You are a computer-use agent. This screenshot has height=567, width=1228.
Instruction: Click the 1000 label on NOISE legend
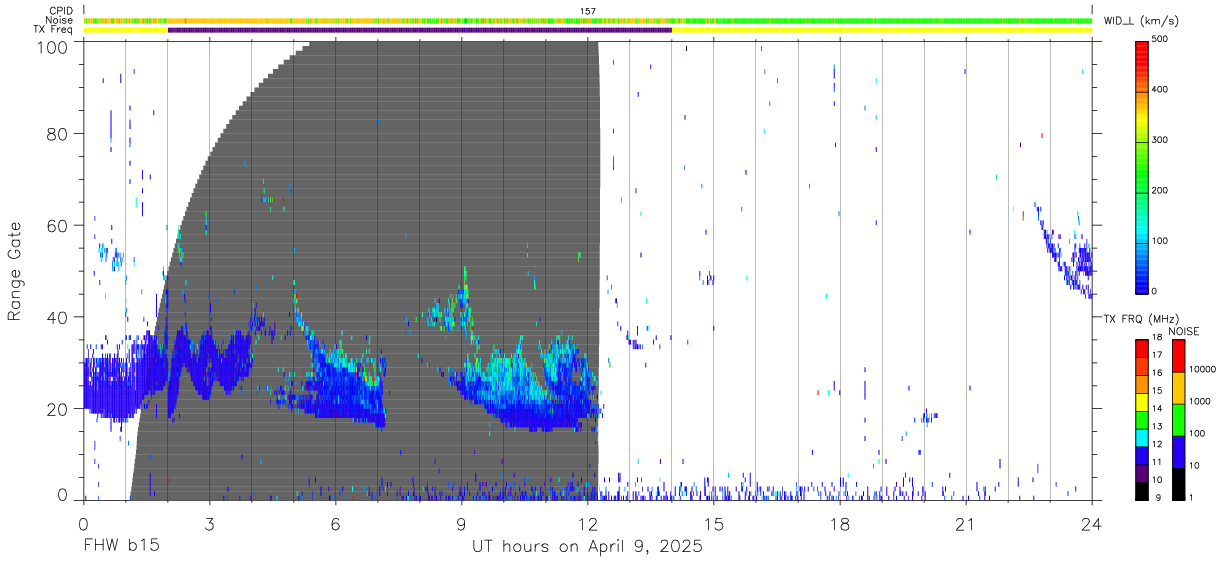point(1199,402)
